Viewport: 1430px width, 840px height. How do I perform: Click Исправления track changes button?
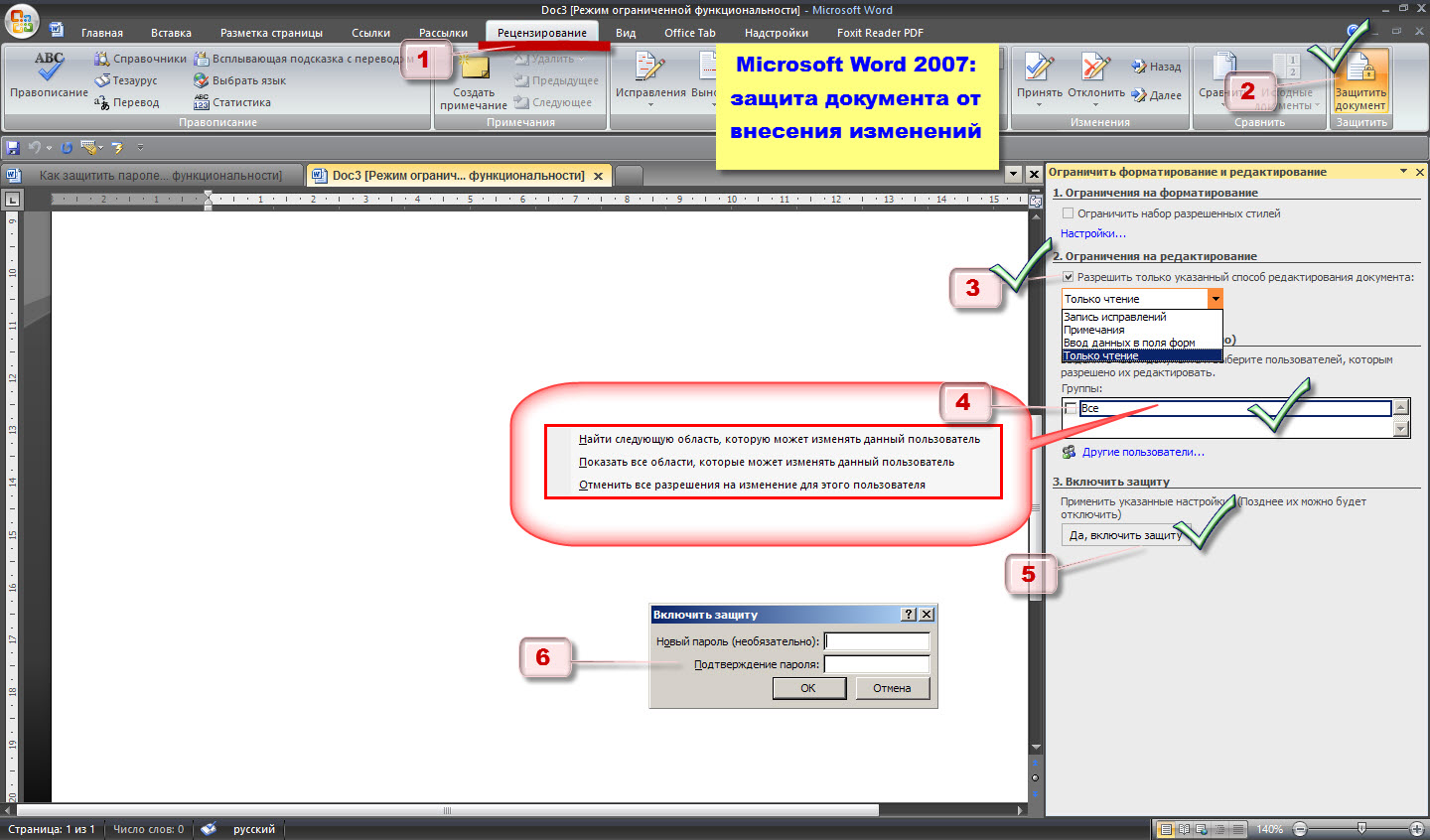[650, 77]
